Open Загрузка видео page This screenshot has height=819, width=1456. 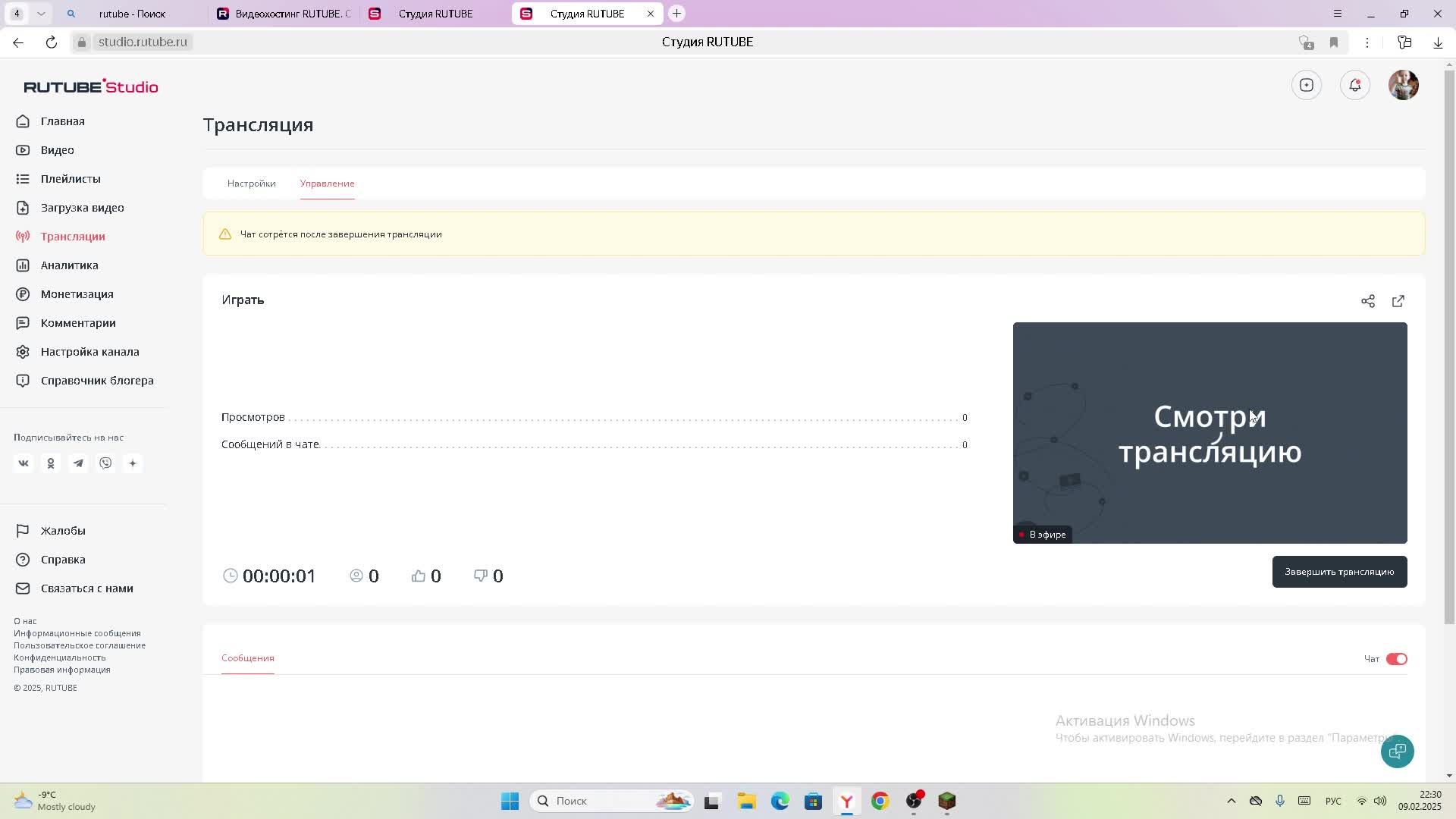point(82,208)
